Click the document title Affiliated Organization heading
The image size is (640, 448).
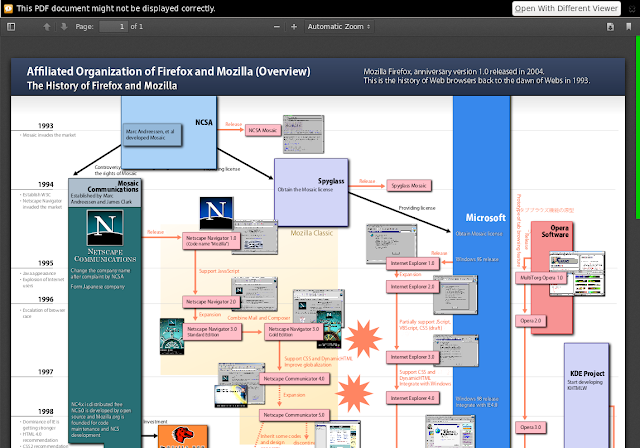[169, 71]
